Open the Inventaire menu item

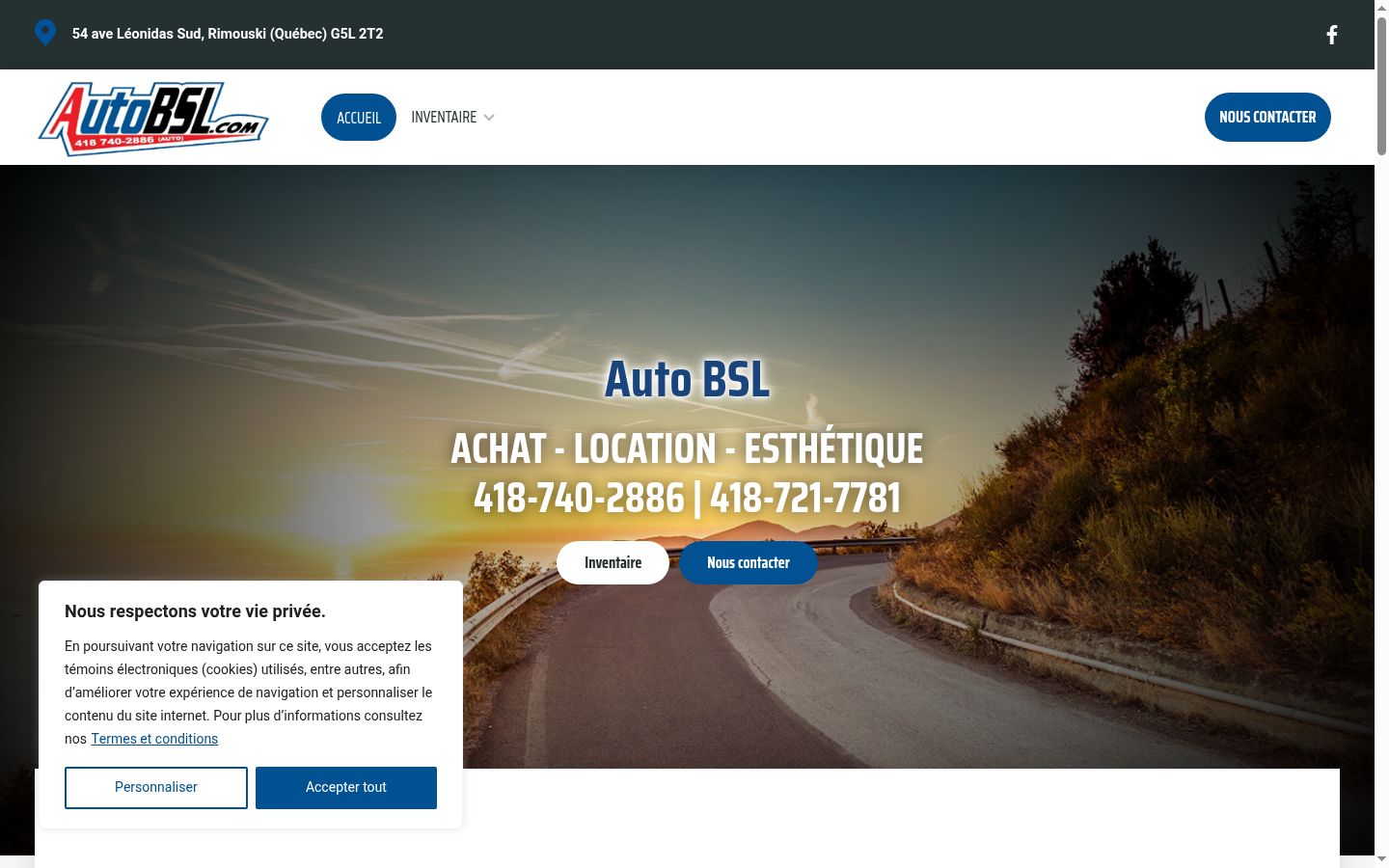444,118
